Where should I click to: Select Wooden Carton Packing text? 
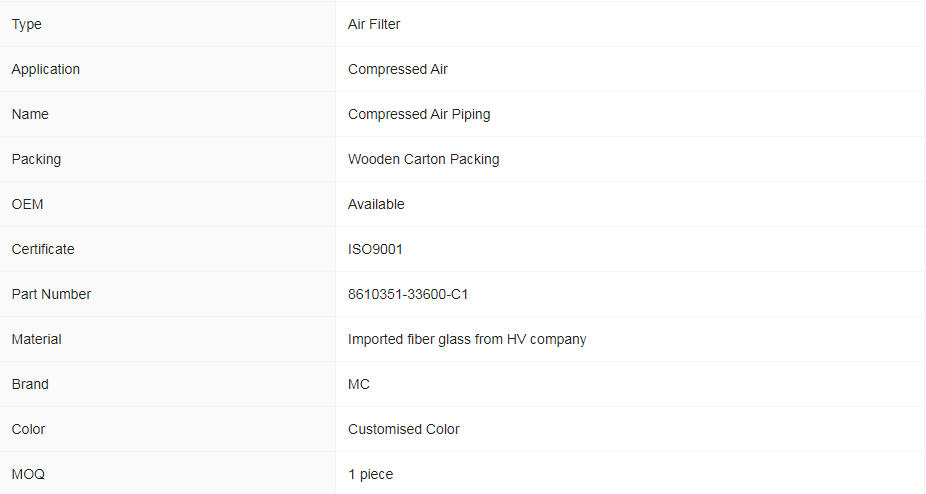[x=423, y=159]
